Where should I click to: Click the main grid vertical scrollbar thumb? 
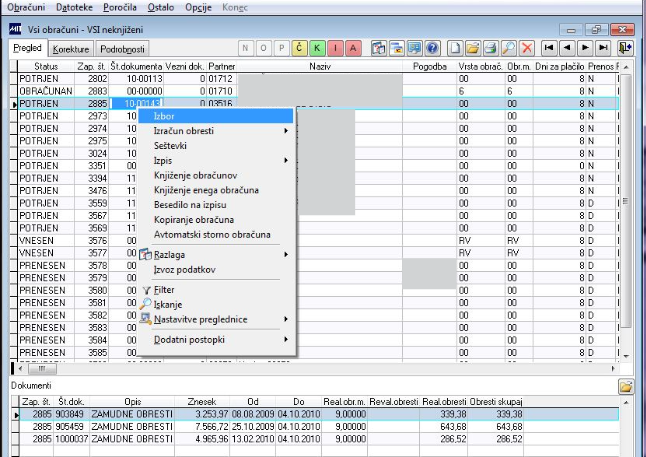point(625,201)
